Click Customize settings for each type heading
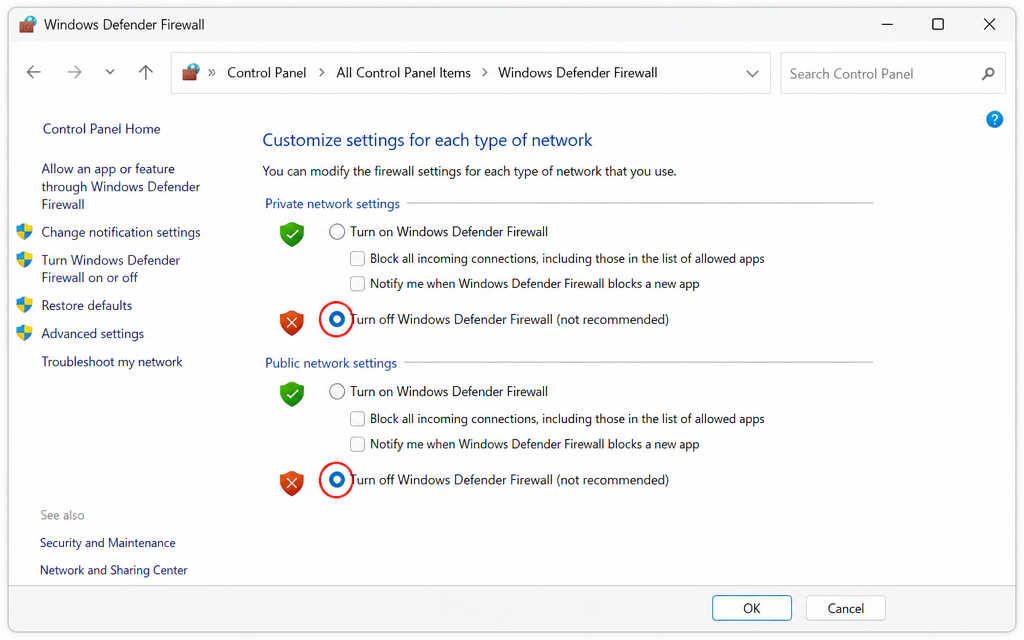Screen dimensions: 1024x640 427,140
